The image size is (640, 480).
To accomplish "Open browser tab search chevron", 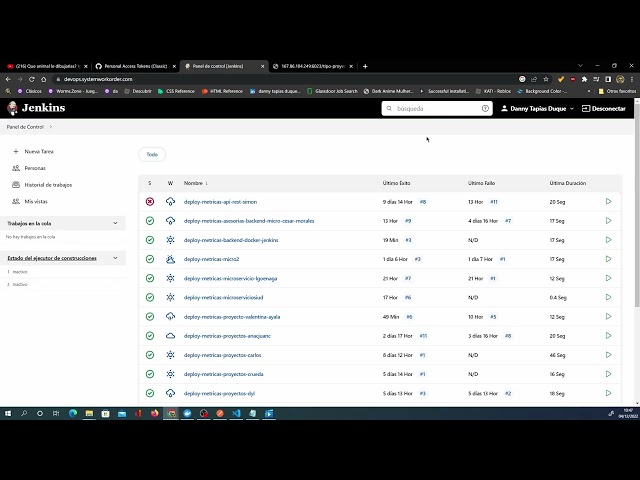I will click(x=580, y=66).
